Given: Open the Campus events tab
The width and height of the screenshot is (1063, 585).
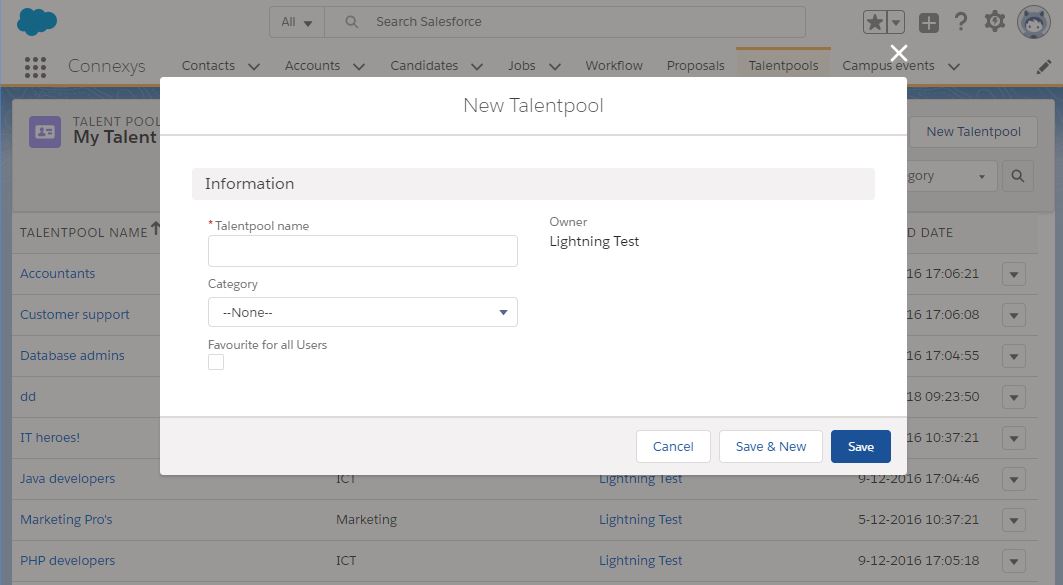Looking at the screenshot, I should coord(888,66).
